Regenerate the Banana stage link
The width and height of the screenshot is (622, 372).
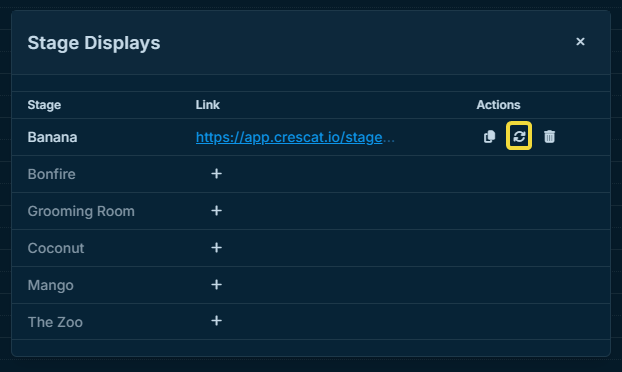pos(519,136)
